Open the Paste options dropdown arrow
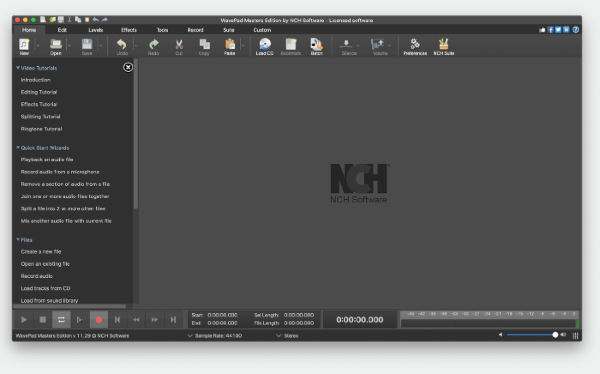This screenshot has width=600, height=374. [x=243, y=46]
